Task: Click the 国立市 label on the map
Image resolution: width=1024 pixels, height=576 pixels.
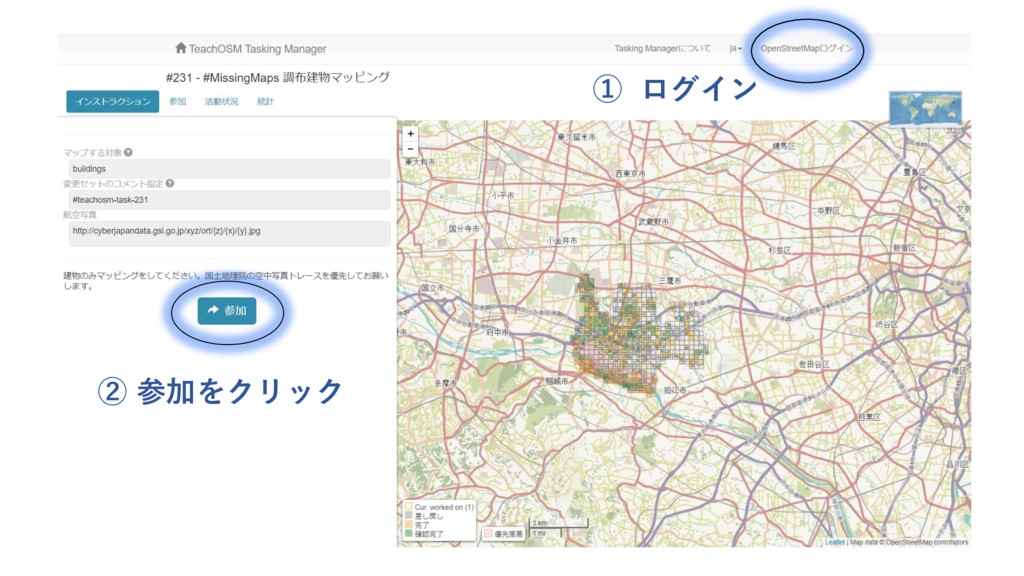Action: click(432, 287)
